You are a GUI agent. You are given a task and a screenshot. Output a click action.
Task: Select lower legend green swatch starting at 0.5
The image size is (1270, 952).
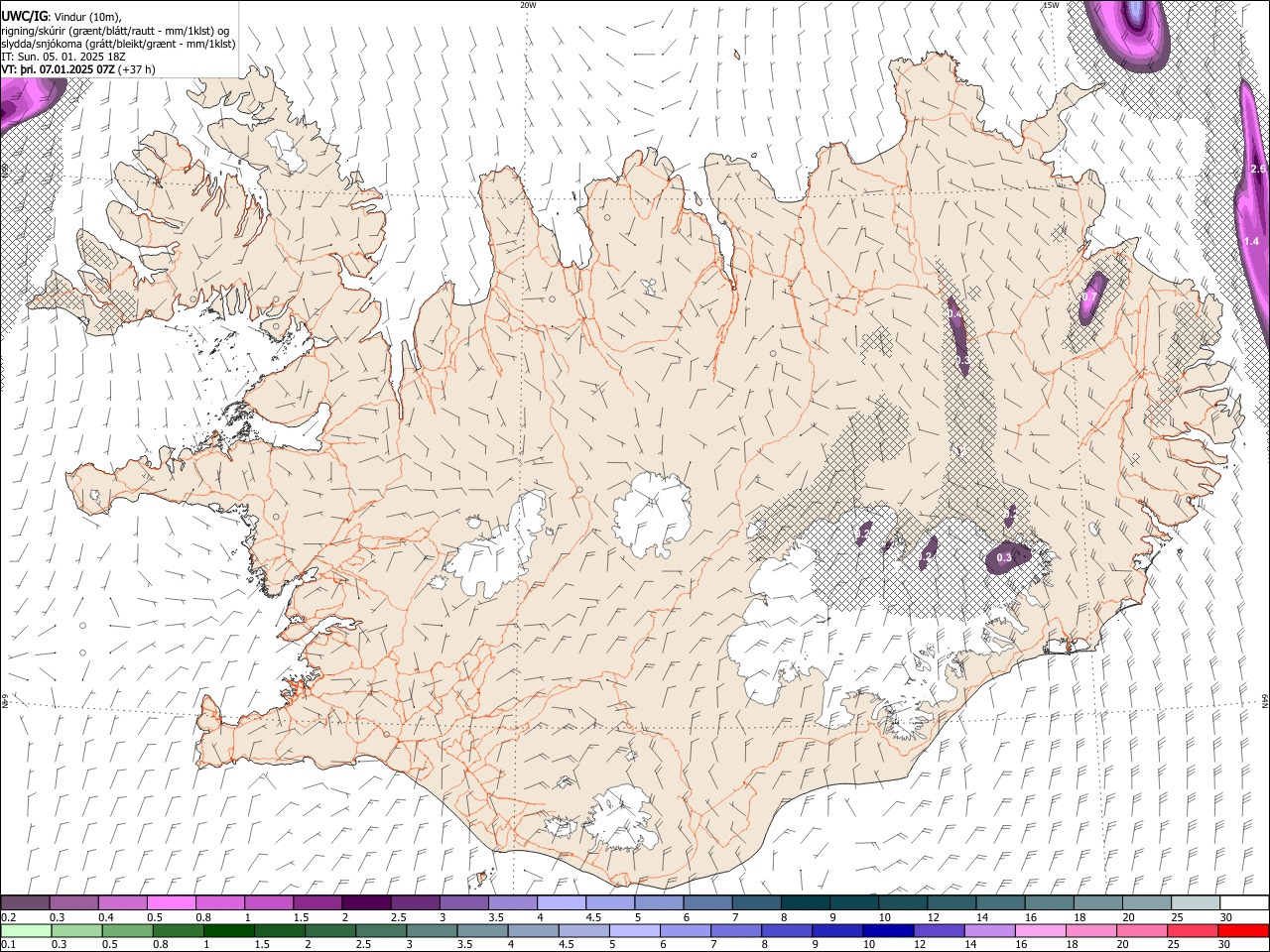[127, 930]
